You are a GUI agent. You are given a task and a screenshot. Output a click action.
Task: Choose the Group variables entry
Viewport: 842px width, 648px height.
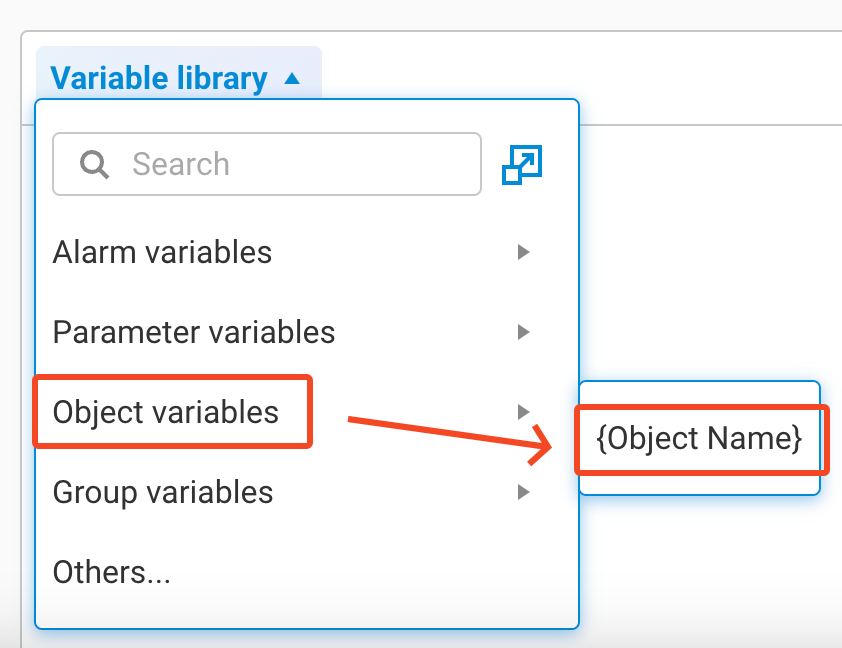click(x=163, y=492)
